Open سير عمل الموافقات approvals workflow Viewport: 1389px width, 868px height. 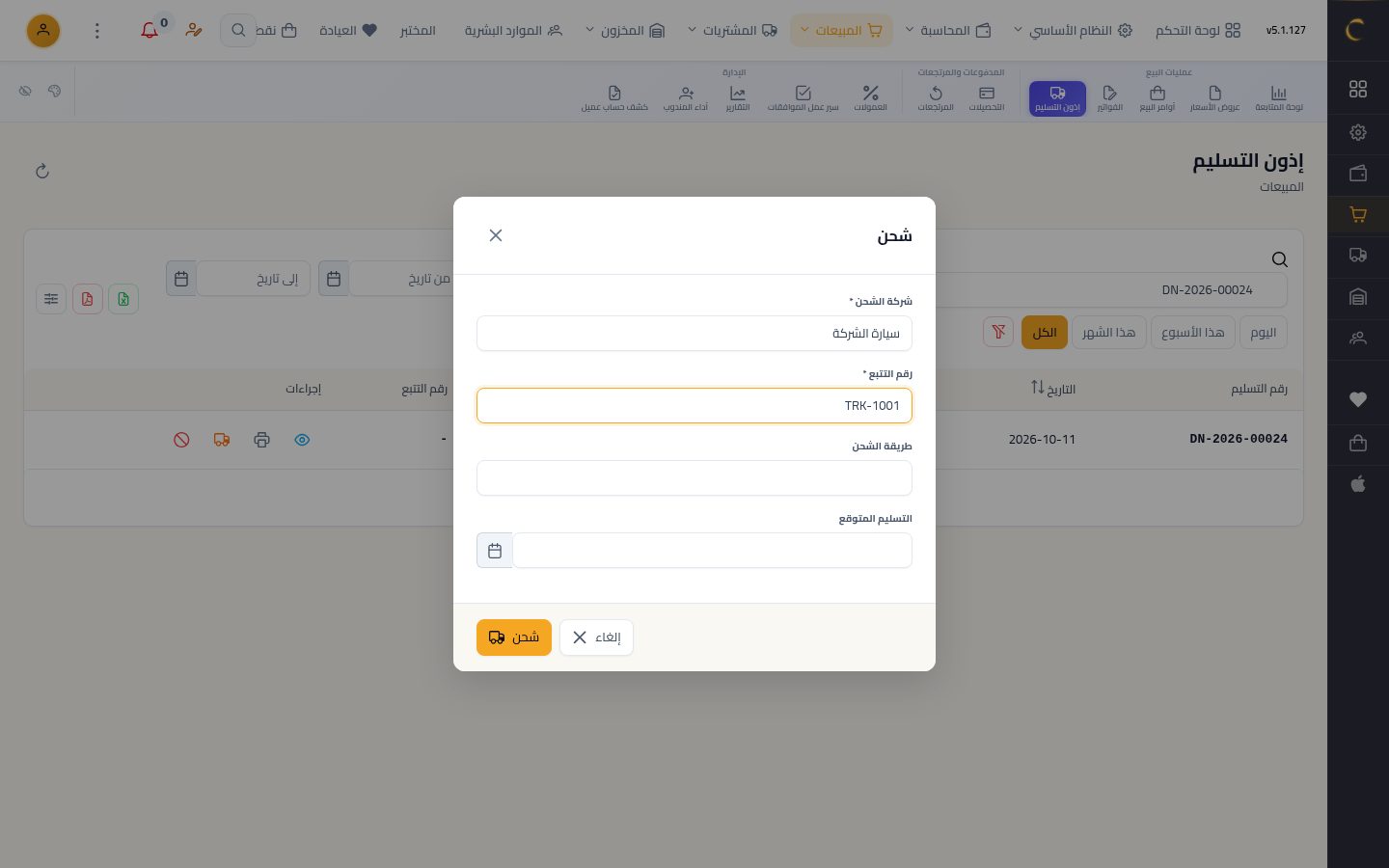pos(803,98)
